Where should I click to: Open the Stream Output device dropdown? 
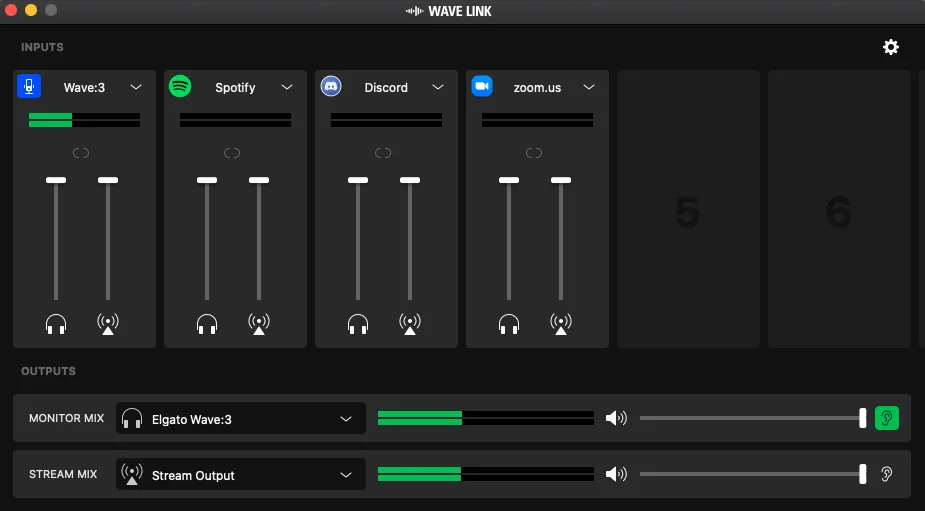click(346, 475)
